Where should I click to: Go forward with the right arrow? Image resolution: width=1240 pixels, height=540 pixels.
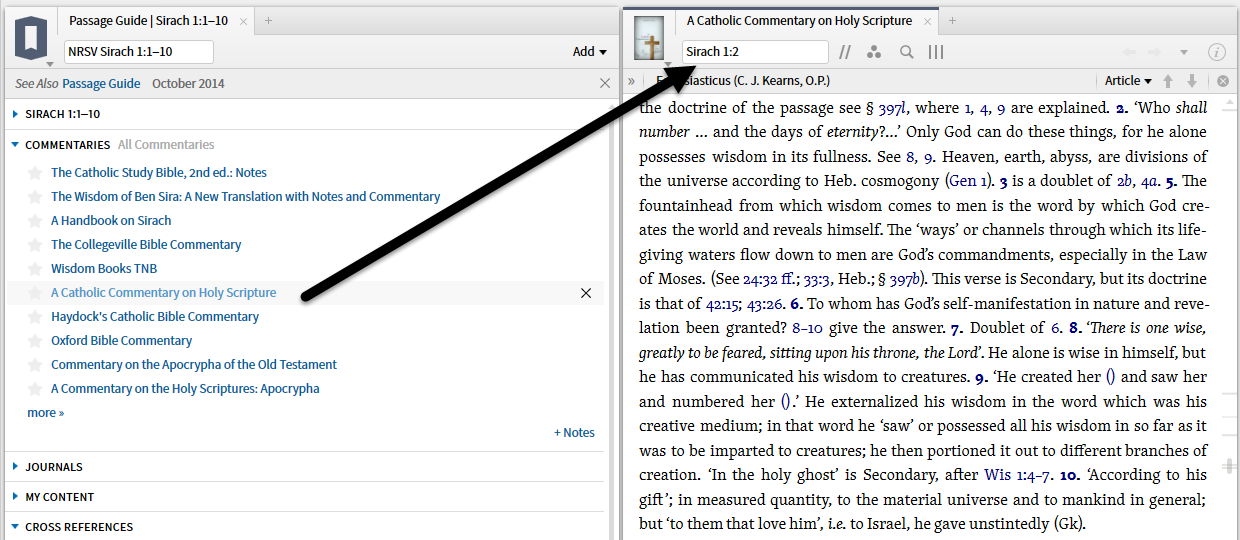click(1155, 52)
